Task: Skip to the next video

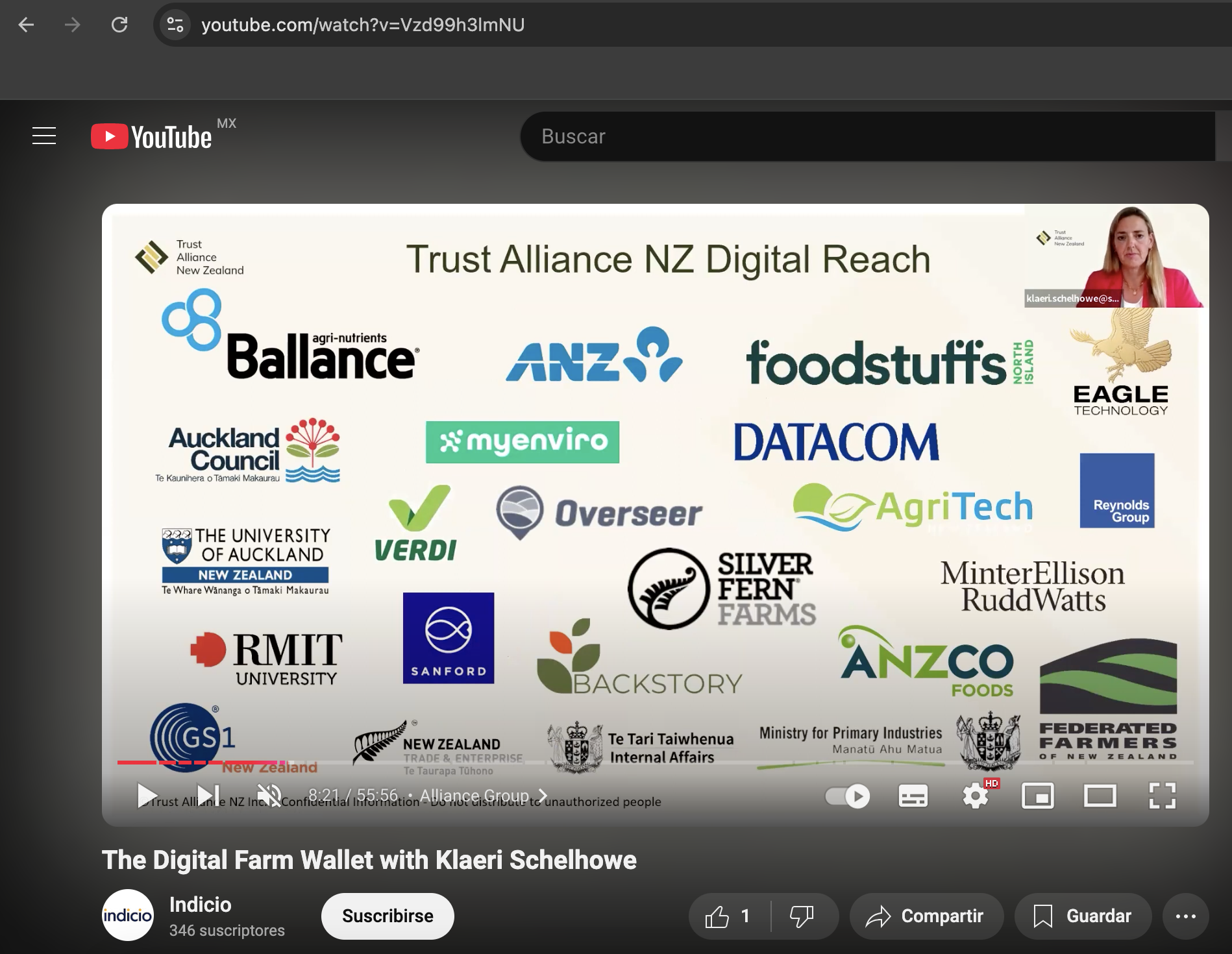Action: tap(208, 796)
